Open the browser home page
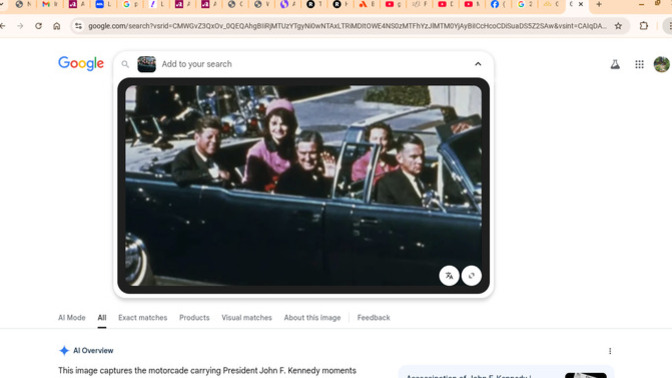The height and width of the screenshot is (378, 672). coord(57,26)
